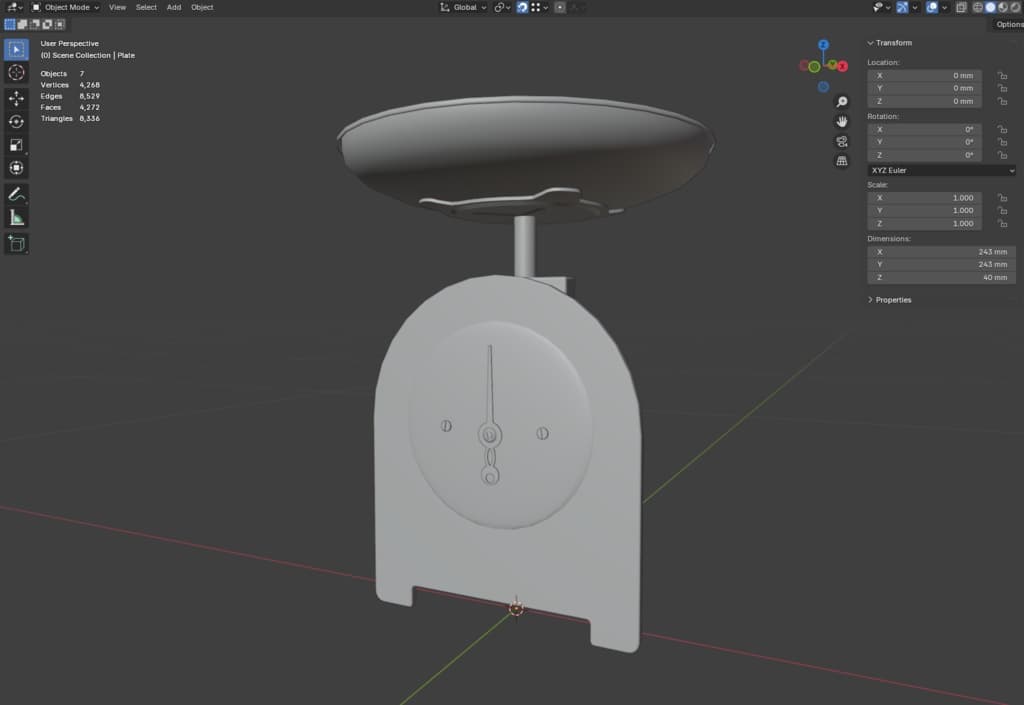Toggle the lock on Rotation Z
Image resolution: width=1024 pixels, height=705 pixels.
point(1001,155)
